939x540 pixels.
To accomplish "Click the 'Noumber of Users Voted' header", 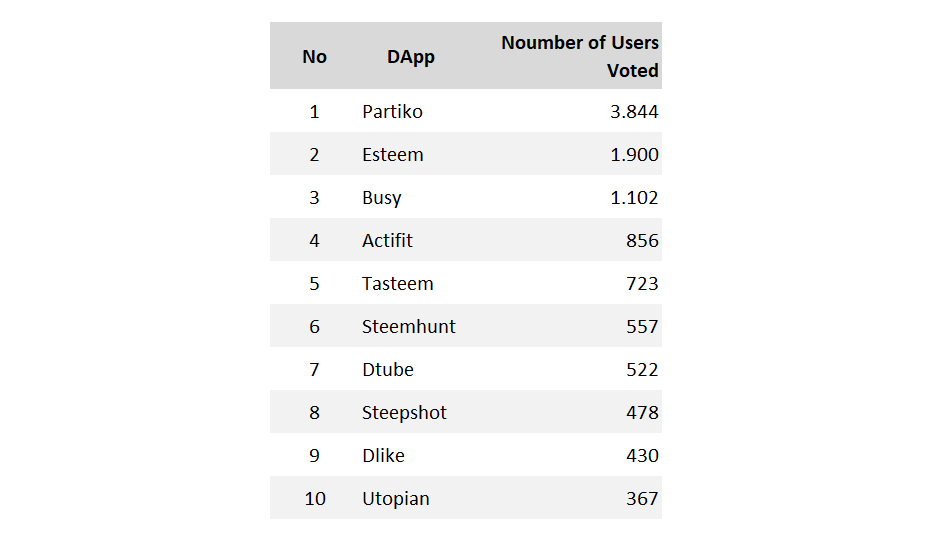I will [580, 56].
